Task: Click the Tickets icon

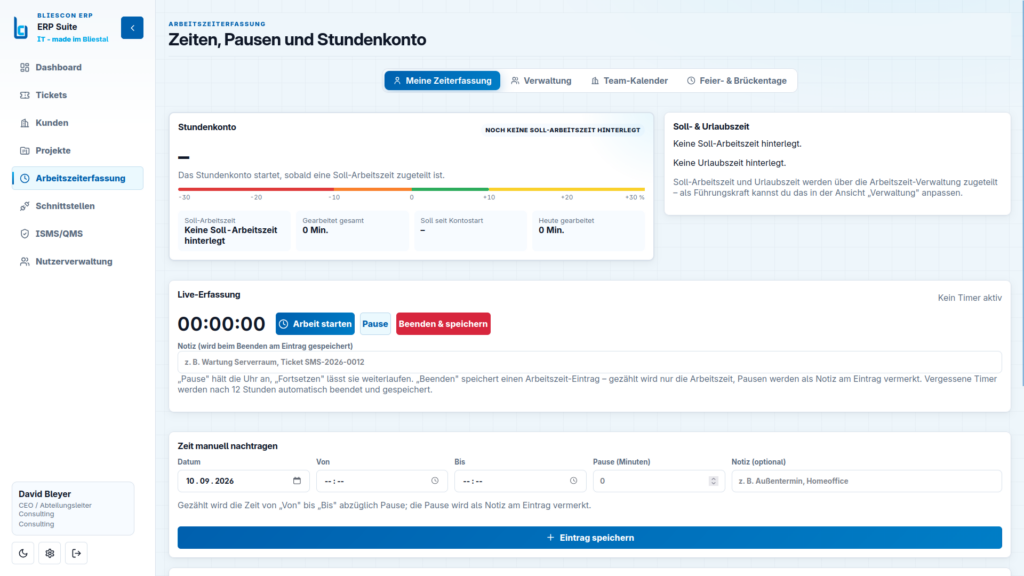Action: 25,95
